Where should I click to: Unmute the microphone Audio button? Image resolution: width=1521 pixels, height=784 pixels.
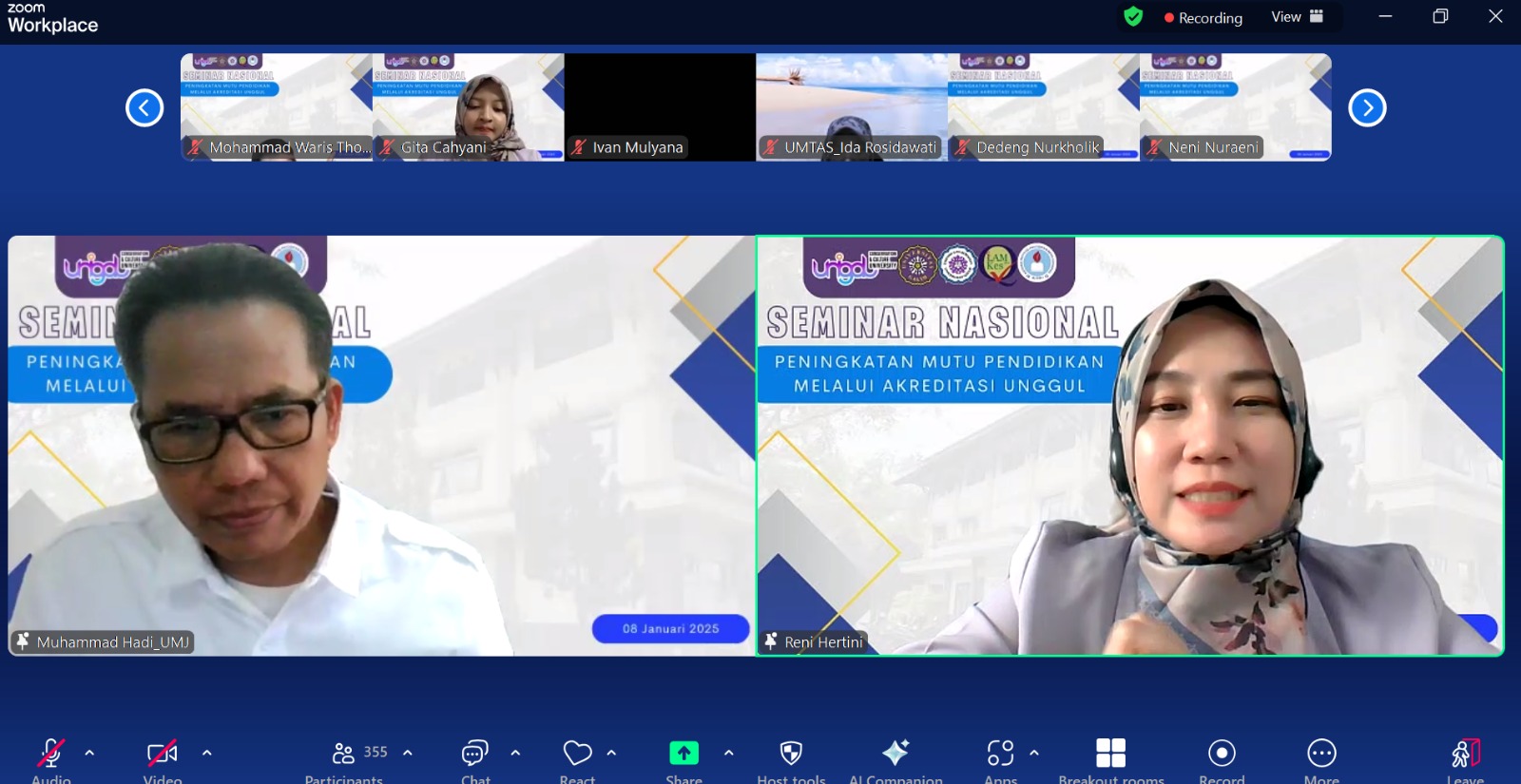coord(51,754)
